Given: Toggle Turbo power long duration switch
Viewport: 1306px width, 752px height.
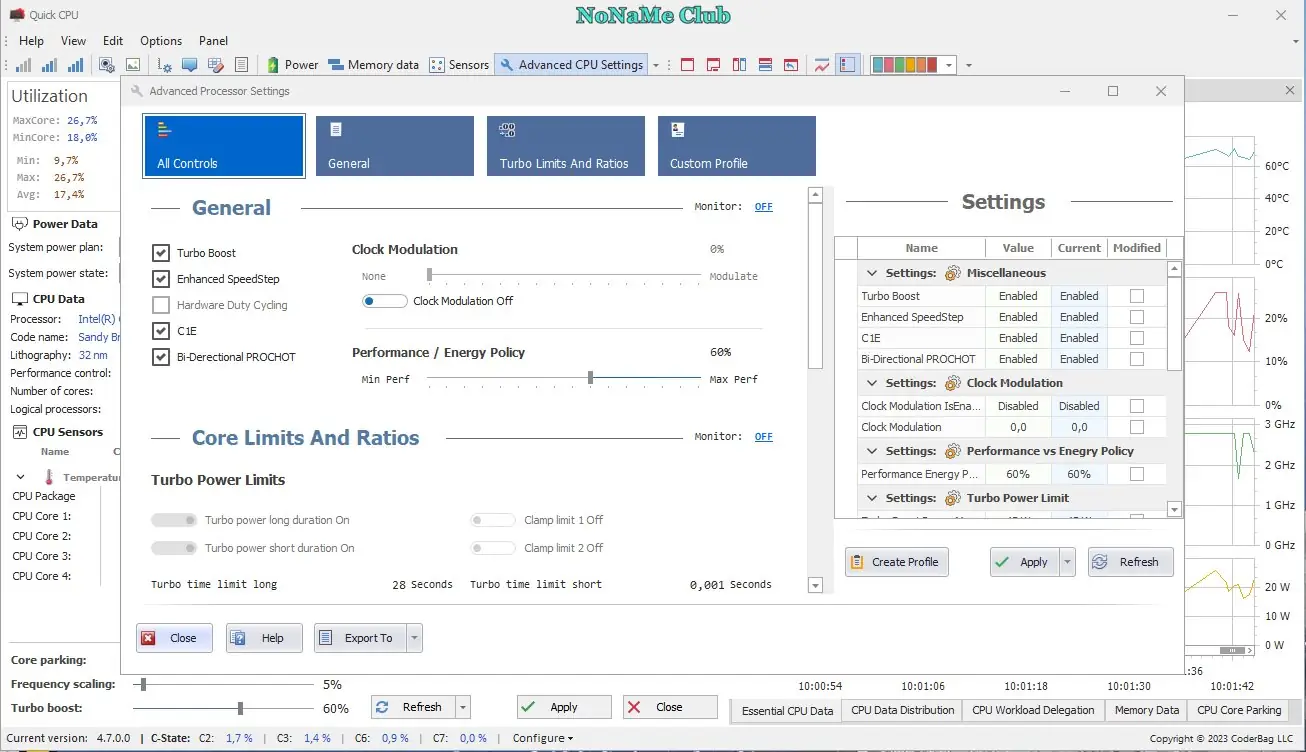Looking at the screenshot, I should (x=174, y=520).
